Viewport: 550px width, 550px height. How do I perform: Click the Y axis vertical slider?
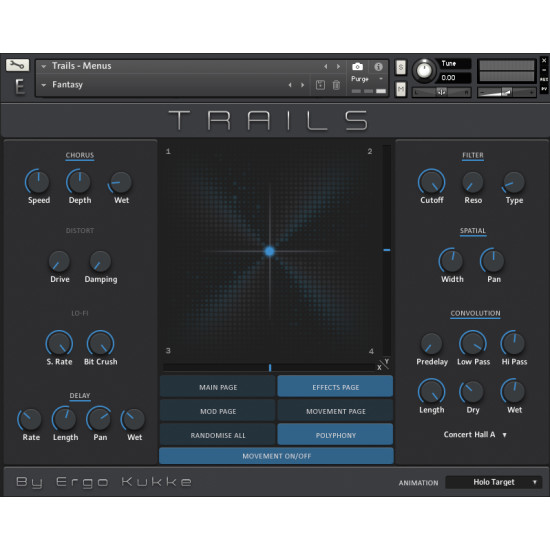(x=387, y=250)
